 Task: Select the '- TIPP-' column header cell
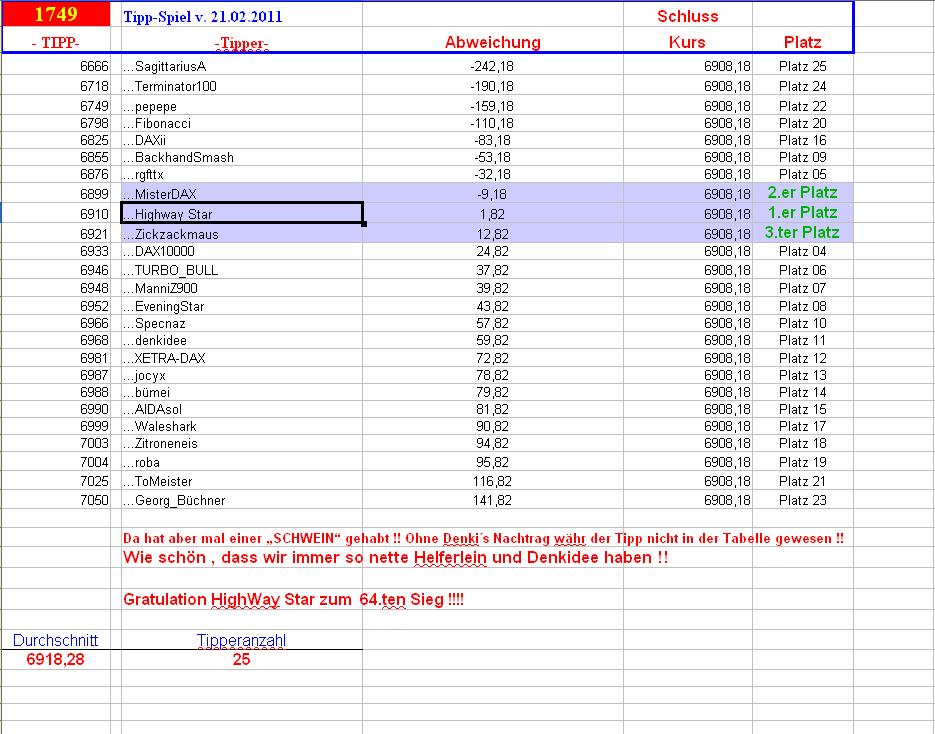(56, 42)
